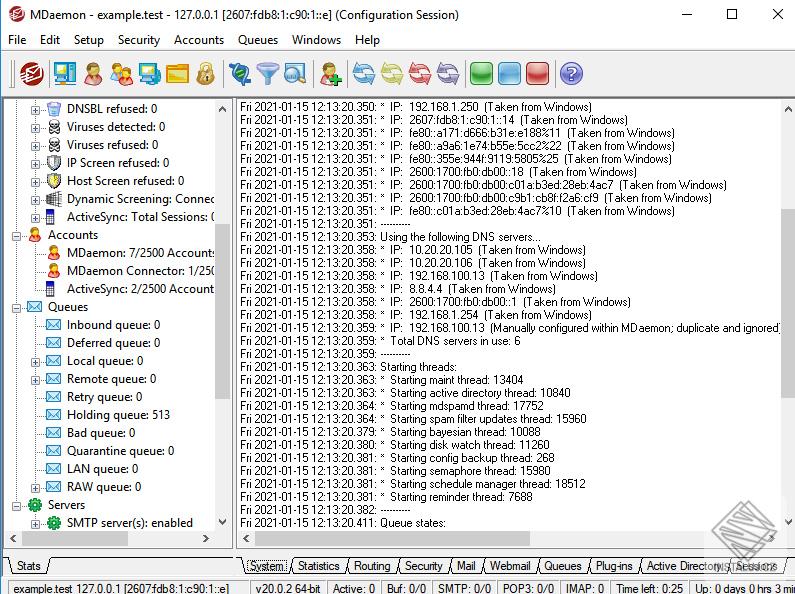795x594 pixels.
Task: Click the yellow refresh arrows queue icon
Action: pyautogui.click(x=392, y=73)
